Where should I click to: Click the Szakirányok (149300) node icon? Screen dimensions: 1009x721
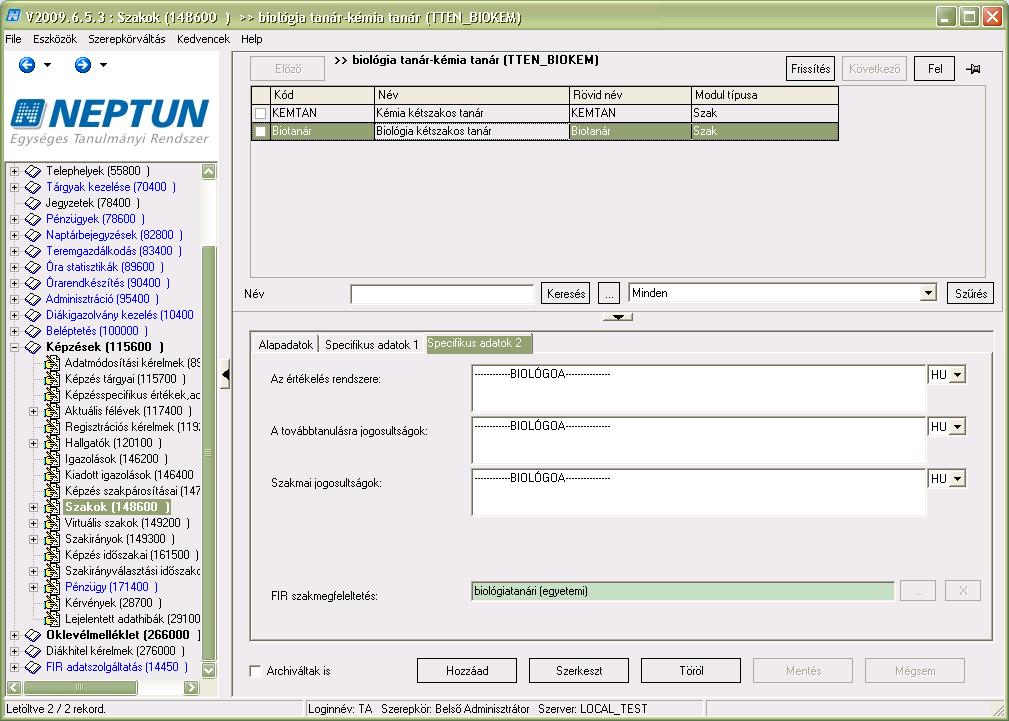[52, 539]
